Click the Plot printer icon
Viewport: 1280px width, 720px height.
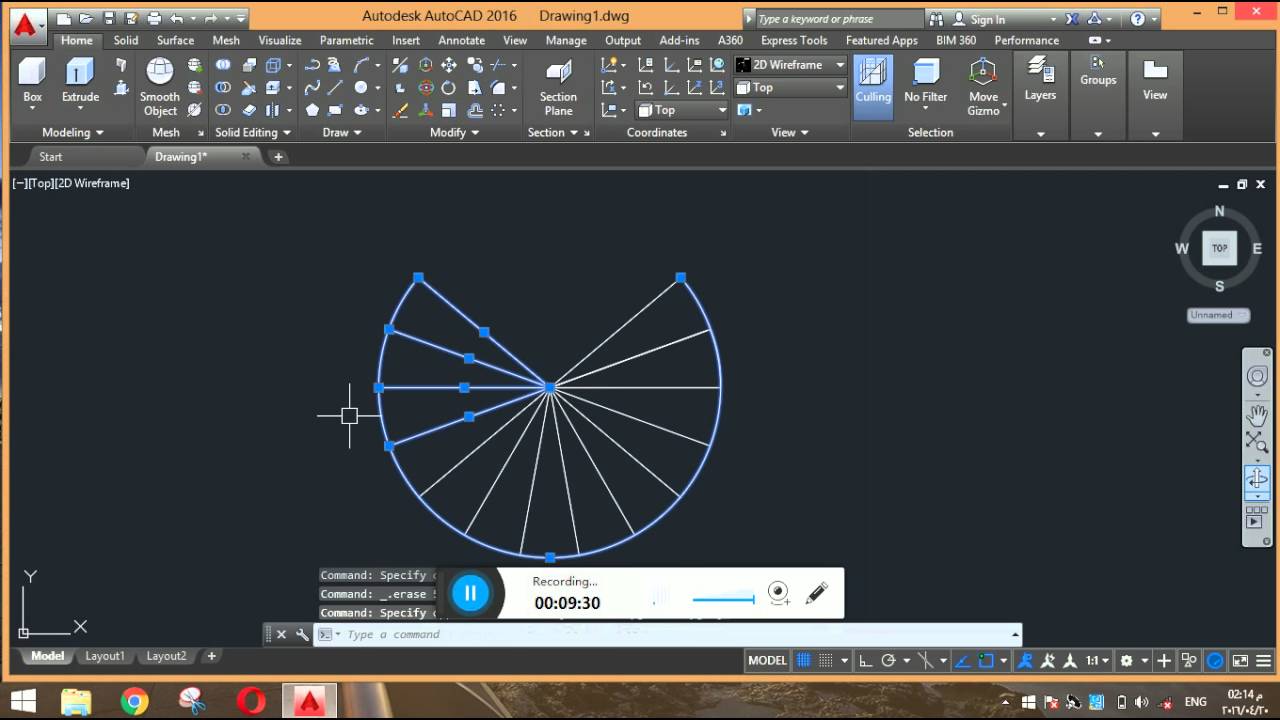pos(154,18)
